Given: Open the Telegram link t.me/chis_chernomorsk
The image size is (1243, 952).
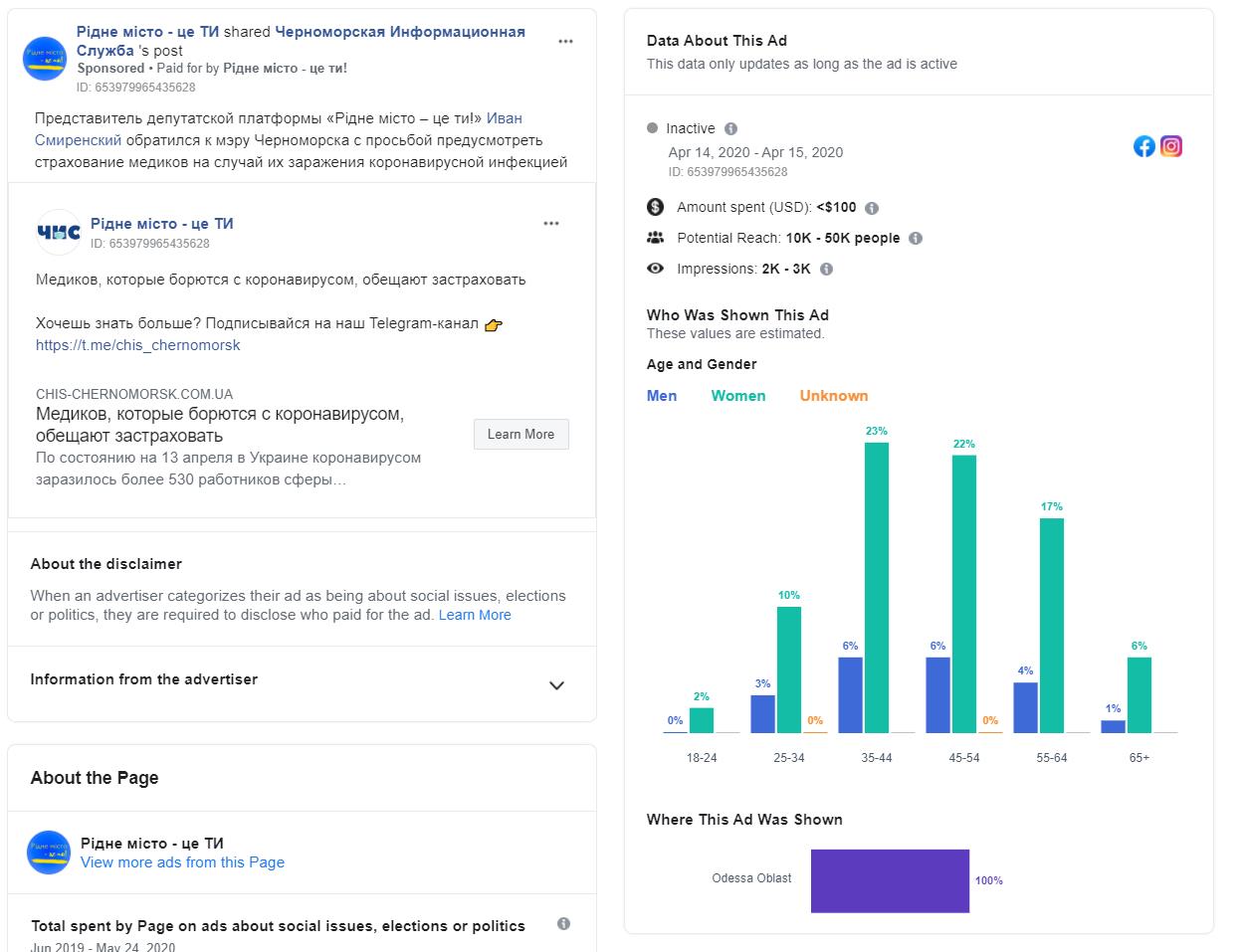Looking at the screenshot, I should click(x=137, y=345).
